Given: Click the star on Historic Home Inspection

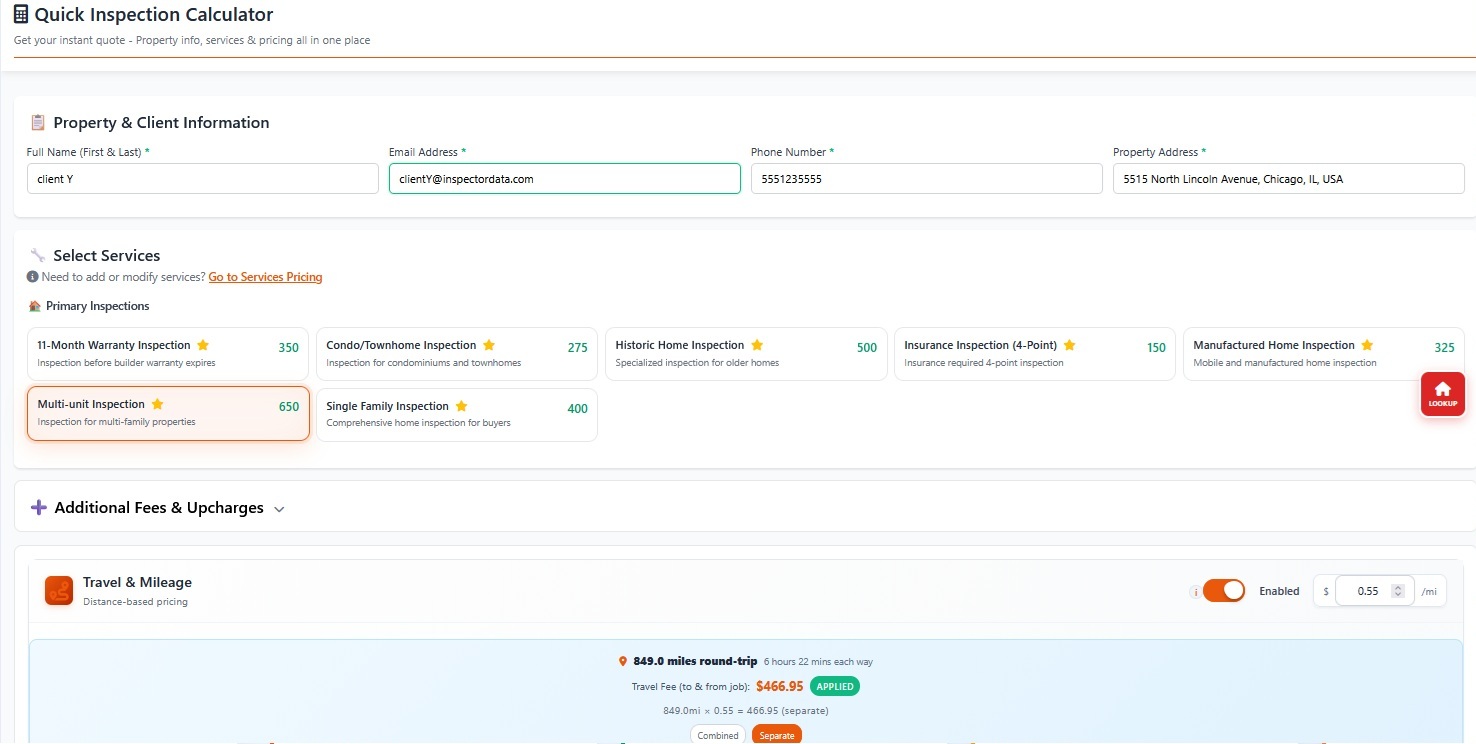Looking at the screenshot, I should (x=757, y=345).
